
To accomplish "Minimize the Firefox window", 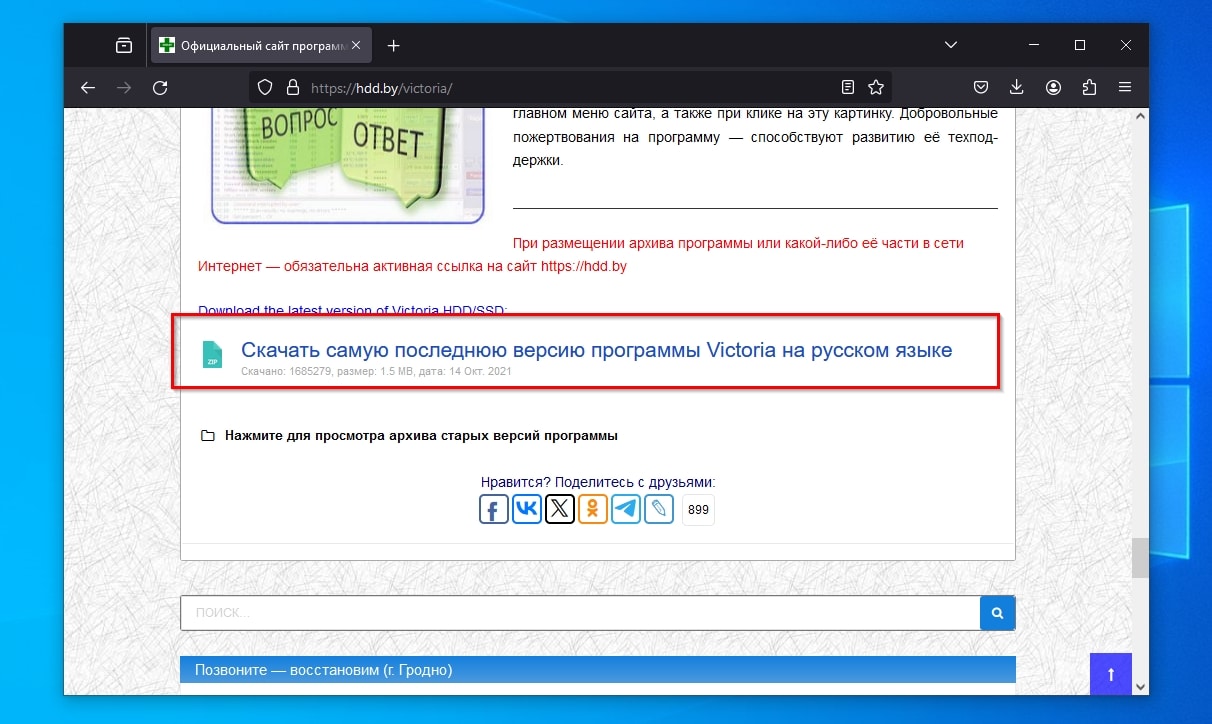I will pyautogui.click(x=1033, y=45).
